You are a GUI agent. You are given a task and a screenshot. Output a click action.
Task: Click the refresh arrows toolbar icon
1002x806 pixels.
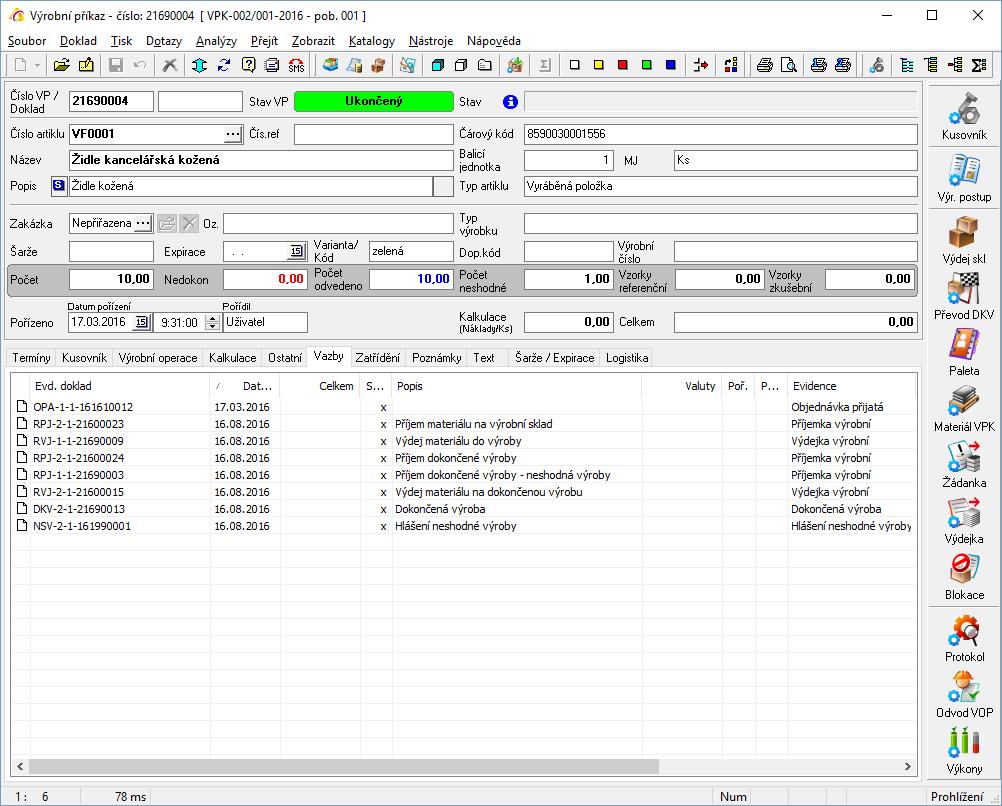point(224,65)
